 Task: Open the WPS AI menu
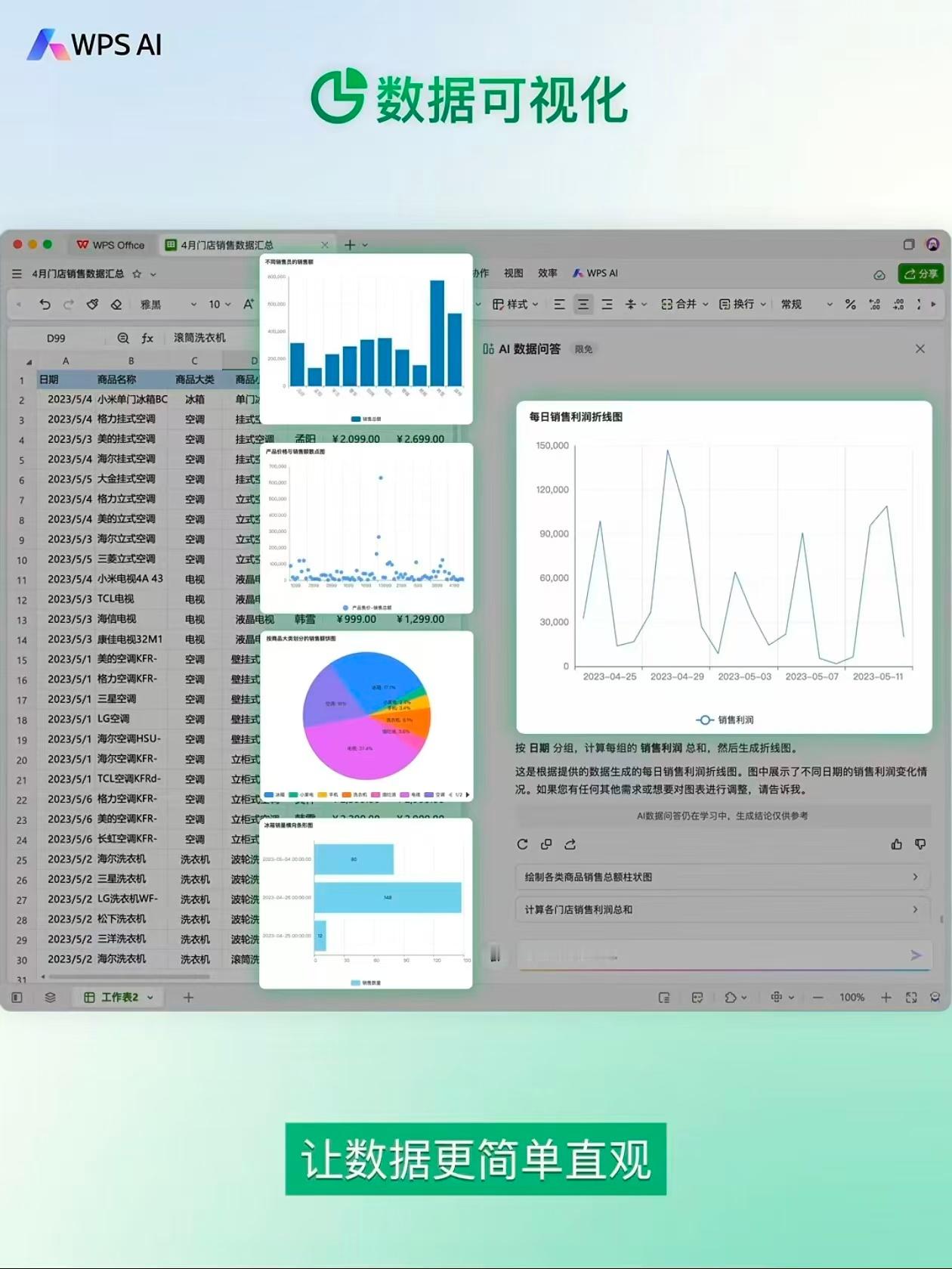pos(595,273)
